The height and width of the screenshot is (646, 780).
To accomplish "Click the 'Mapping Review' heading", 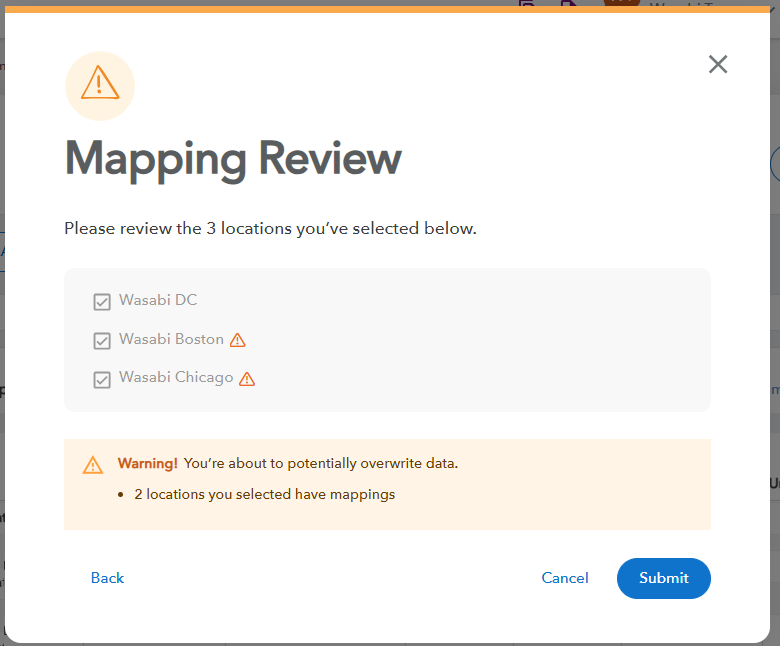I will [233, 160].
